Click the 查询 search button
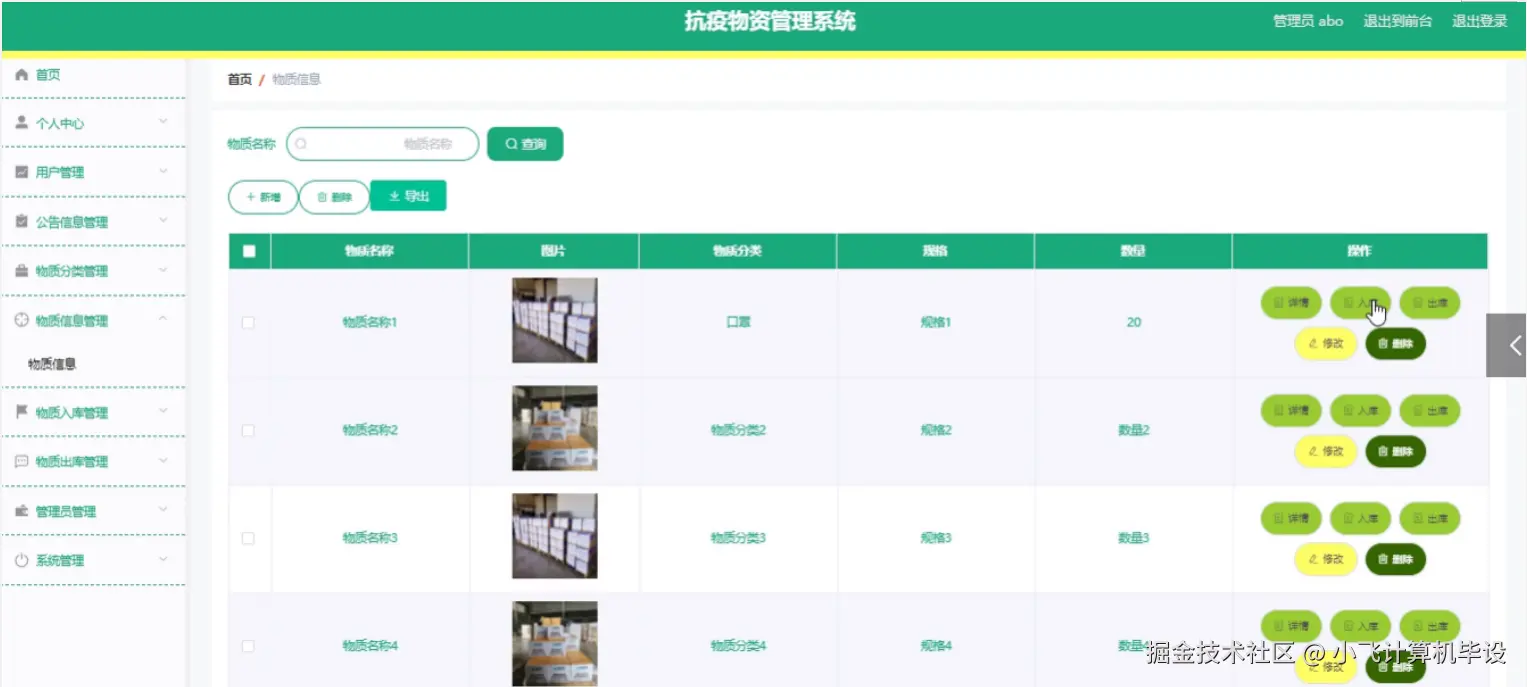 [x=524, y=143]
